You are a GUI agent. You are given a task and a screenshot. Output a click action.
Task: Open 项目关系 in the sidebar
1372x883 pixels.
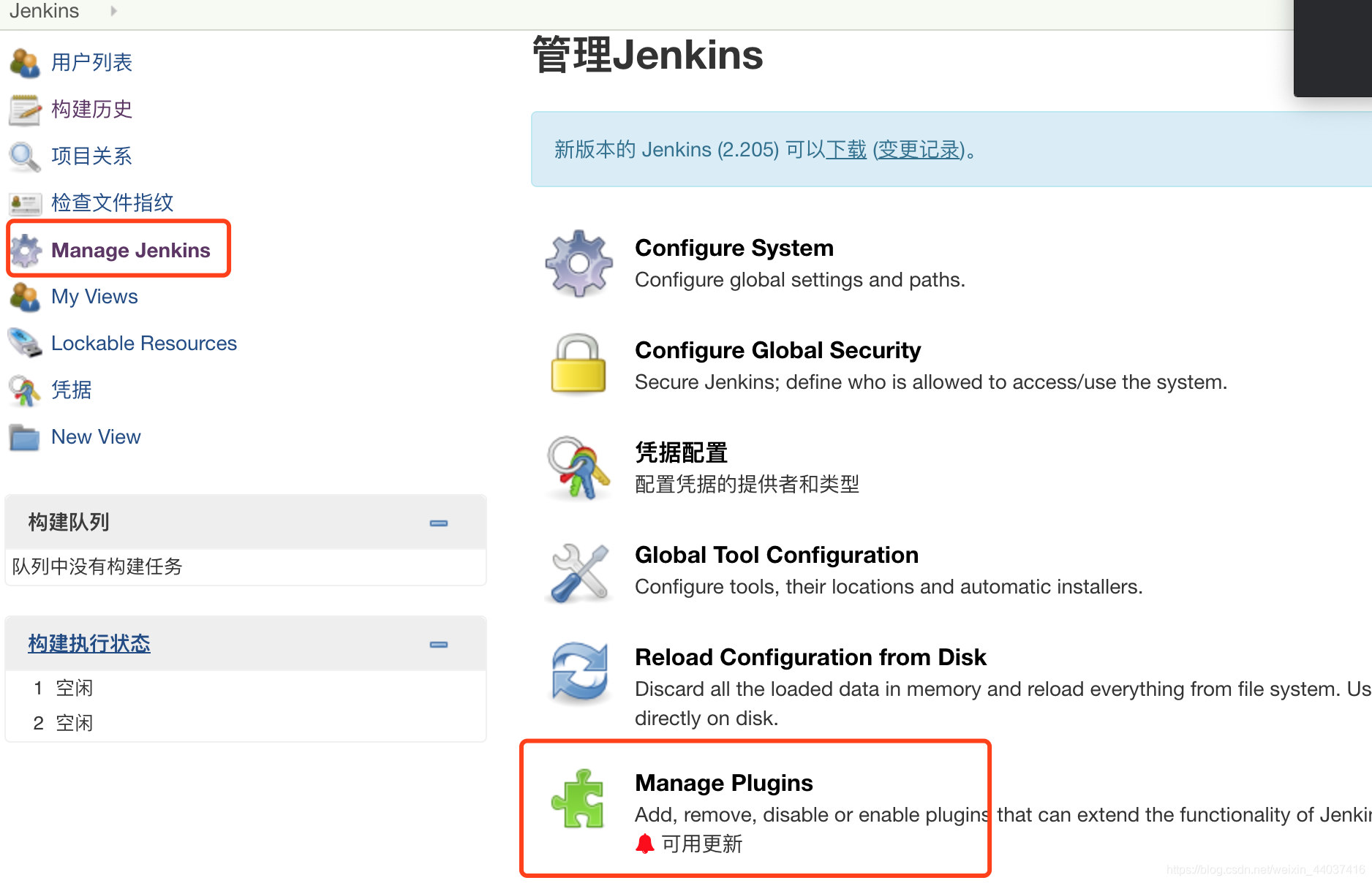pos(91,156)
